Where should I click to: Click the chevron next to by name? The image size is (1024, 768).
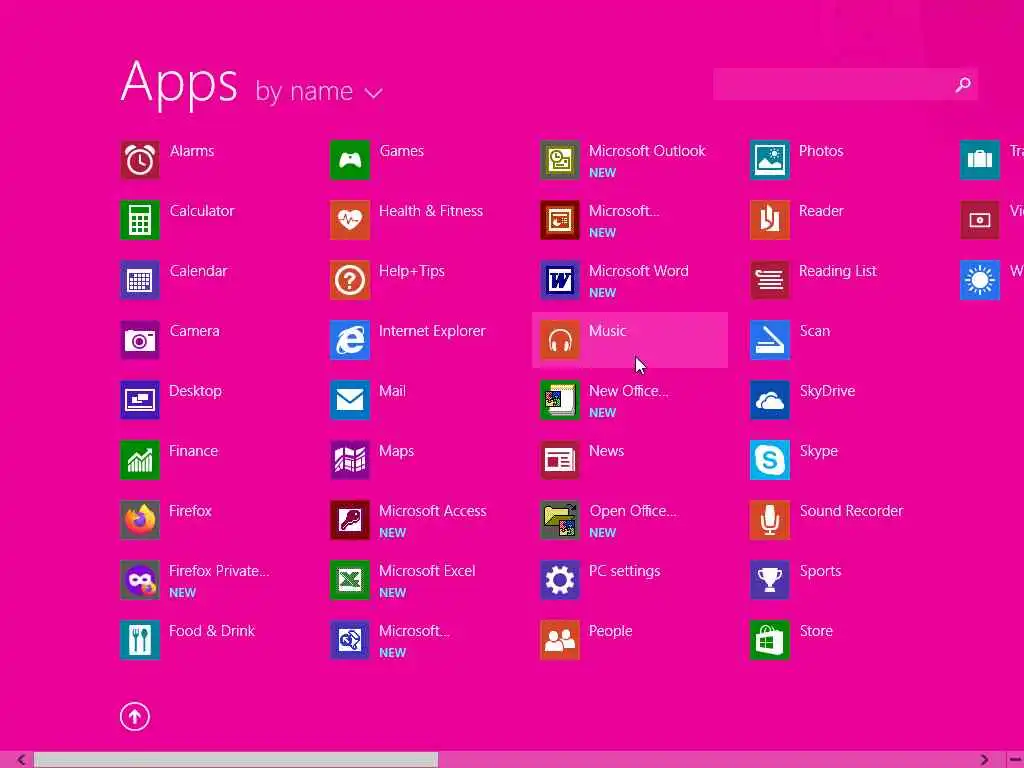coord(374,93)
